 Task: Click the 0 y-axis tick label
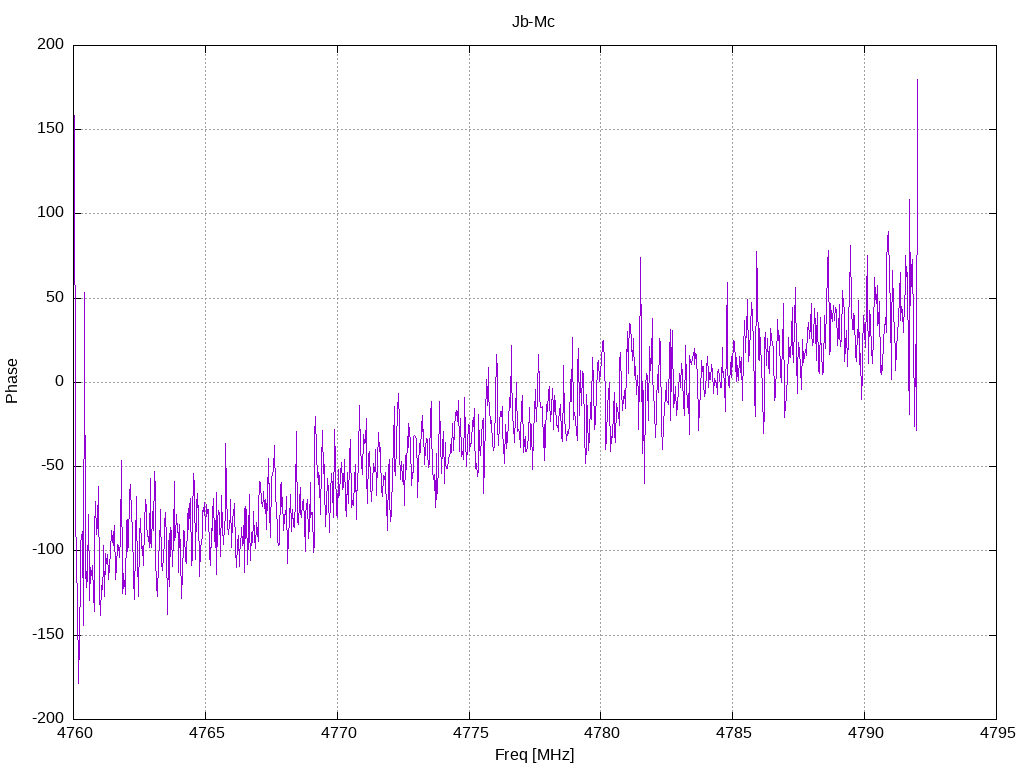tap(60, 381)
